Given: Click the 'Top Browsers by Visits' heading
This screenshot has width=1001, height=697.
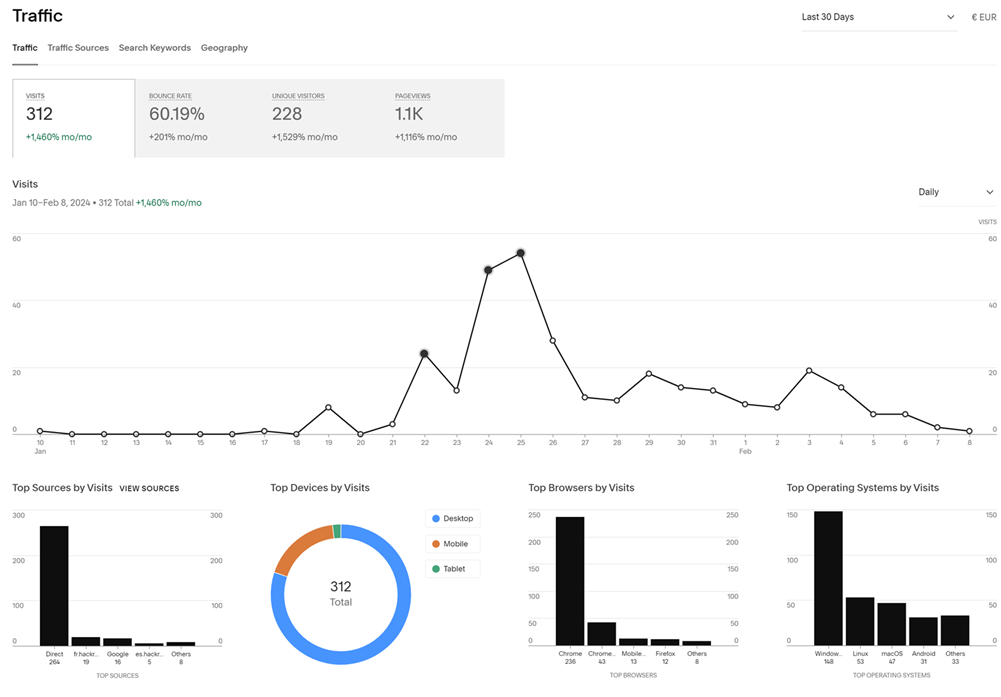Looking at the screenshot, I should click(582, 488).
